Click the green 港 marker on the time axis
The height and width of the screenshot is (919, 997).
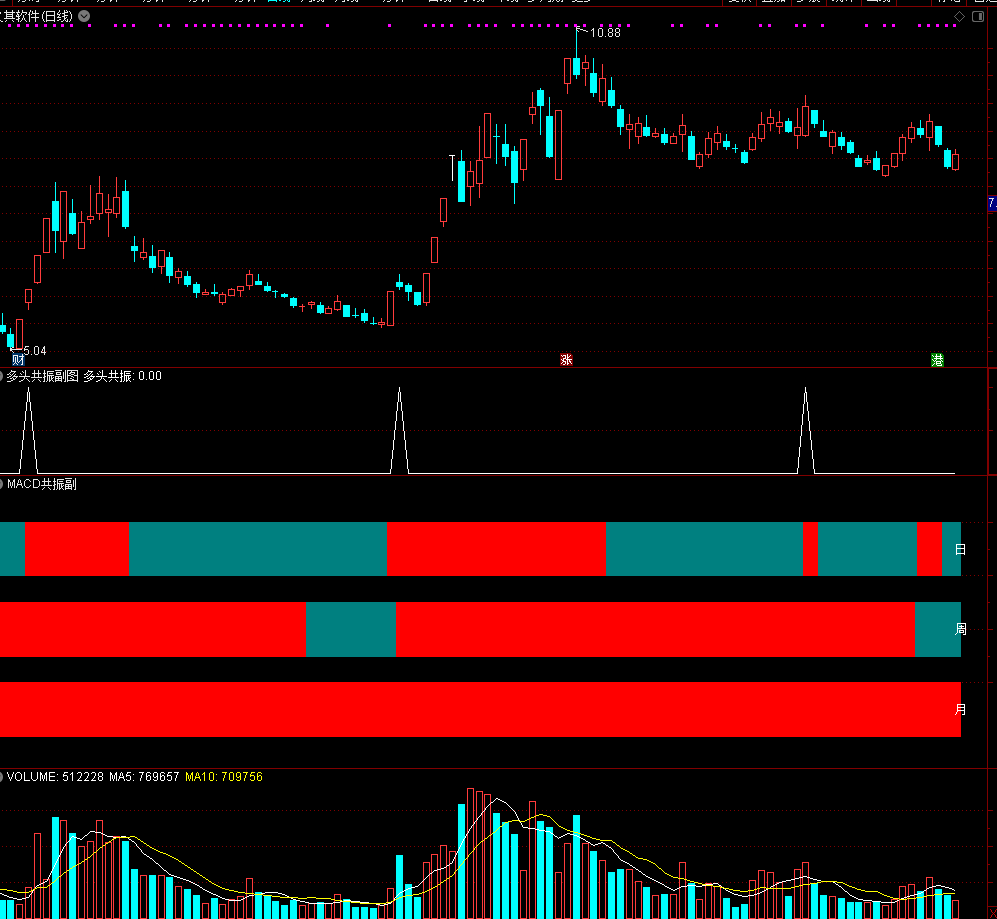pos(937,360)
